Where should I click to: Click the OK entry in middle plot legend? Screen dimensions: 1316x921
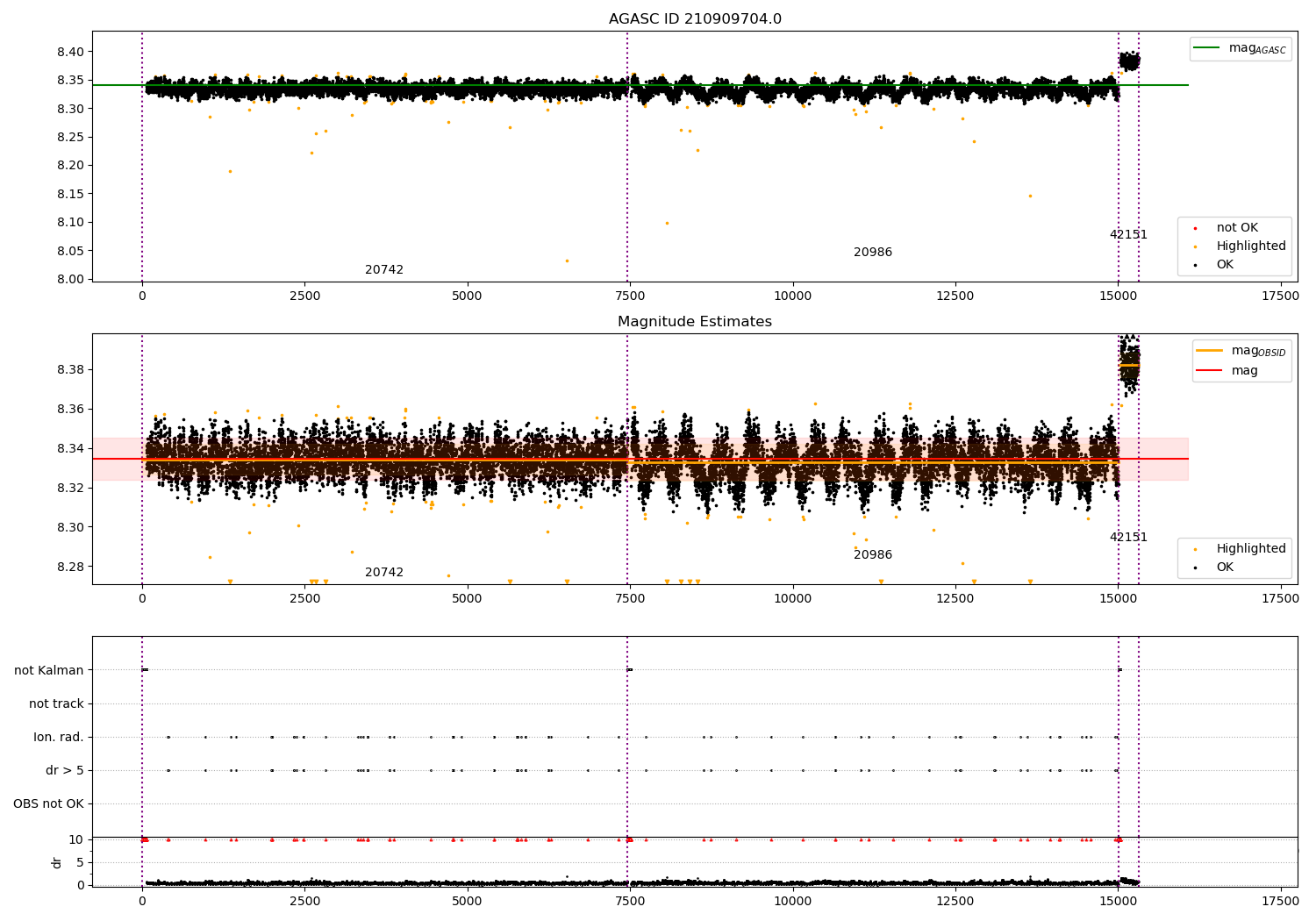[1213, 568]
